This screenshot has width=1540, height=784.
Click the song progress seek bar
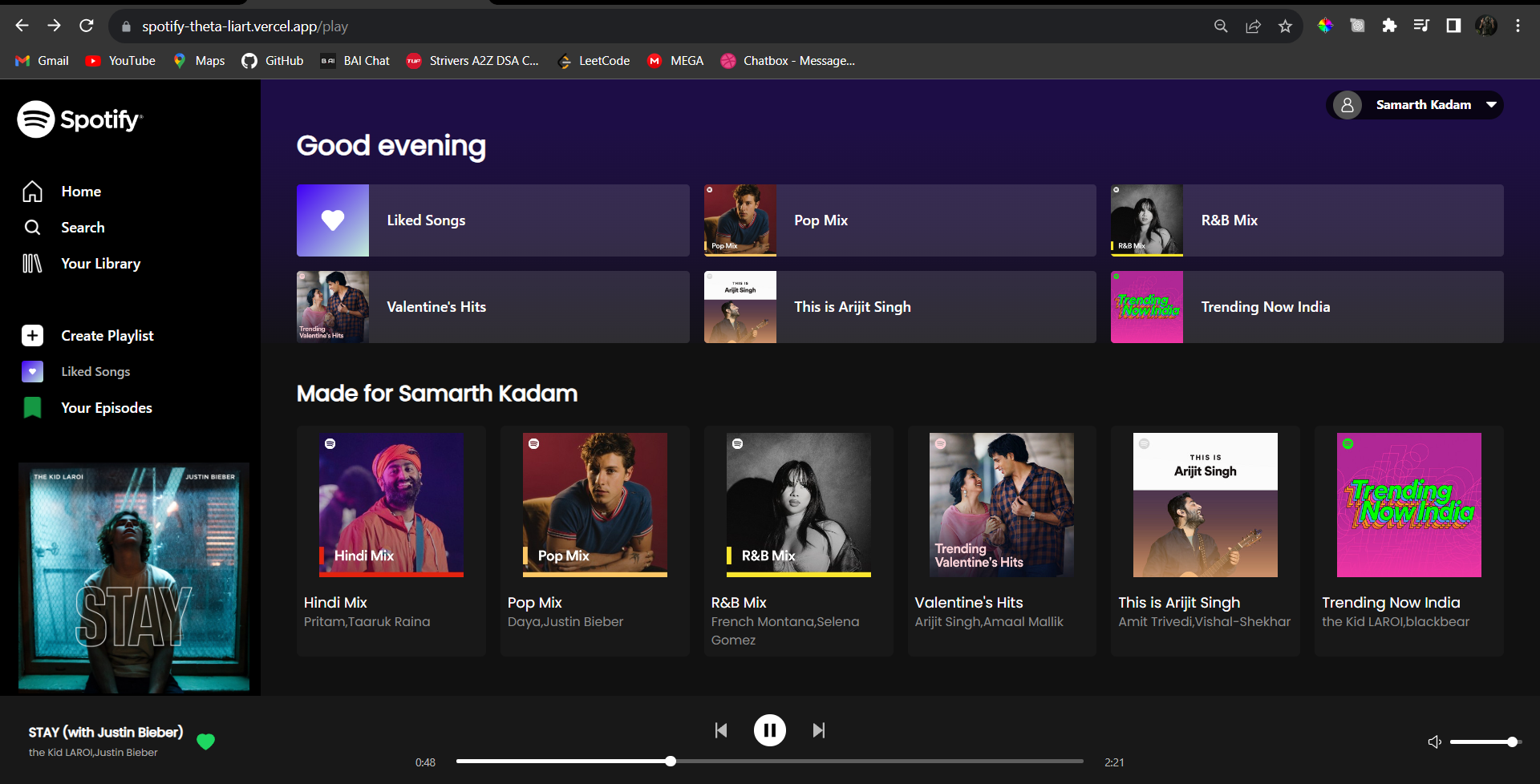770,762
